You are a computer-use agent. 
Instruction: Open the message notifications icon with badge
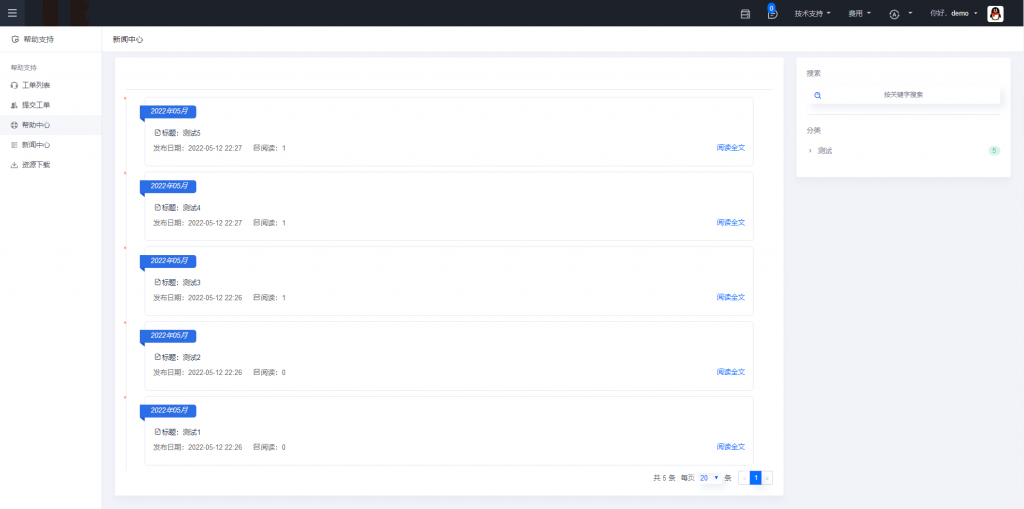(772, 14)
